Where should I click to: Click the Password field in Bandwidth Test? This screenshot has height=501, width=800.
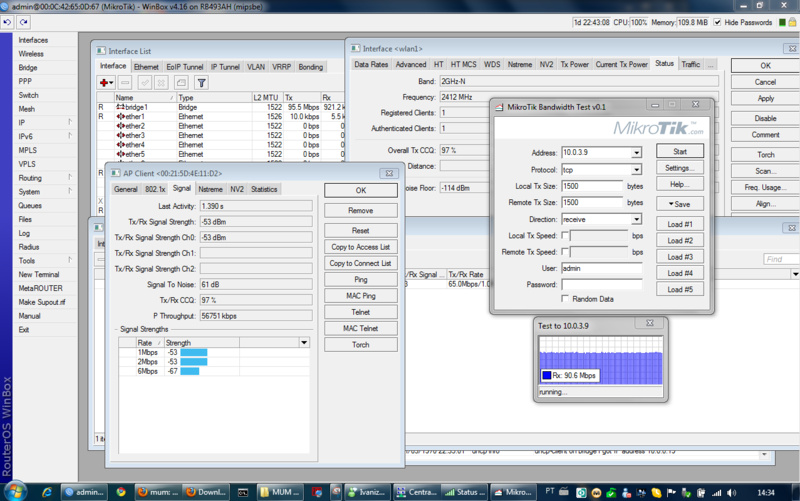[x=601, y=285]
